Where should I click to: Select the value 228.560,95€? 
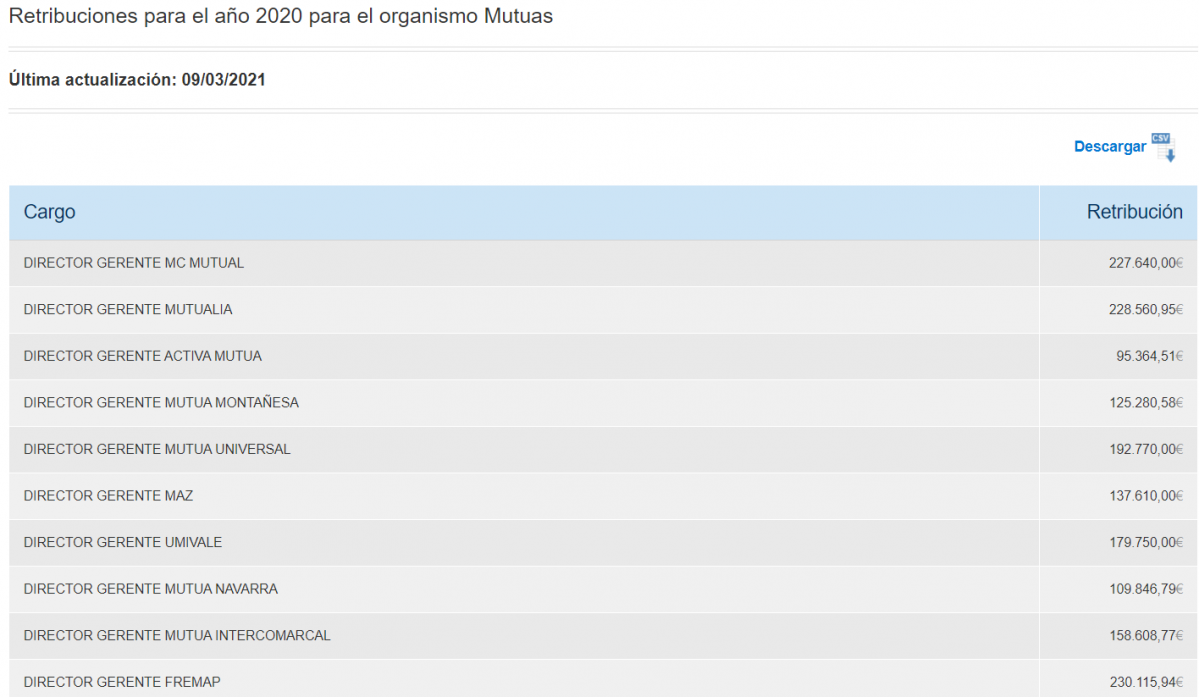1145,310
